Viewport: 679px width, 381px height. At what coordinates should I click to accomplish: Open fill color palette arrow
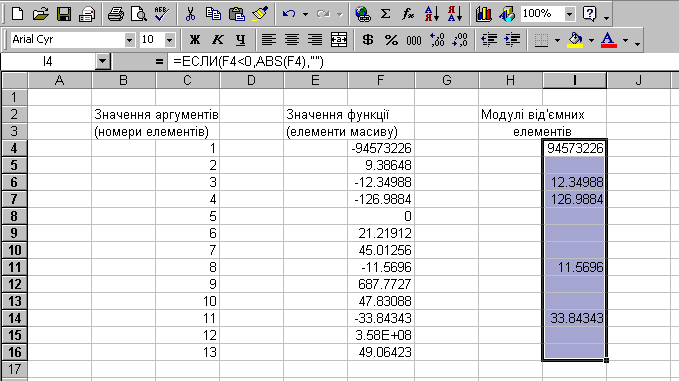click(592, 40)
